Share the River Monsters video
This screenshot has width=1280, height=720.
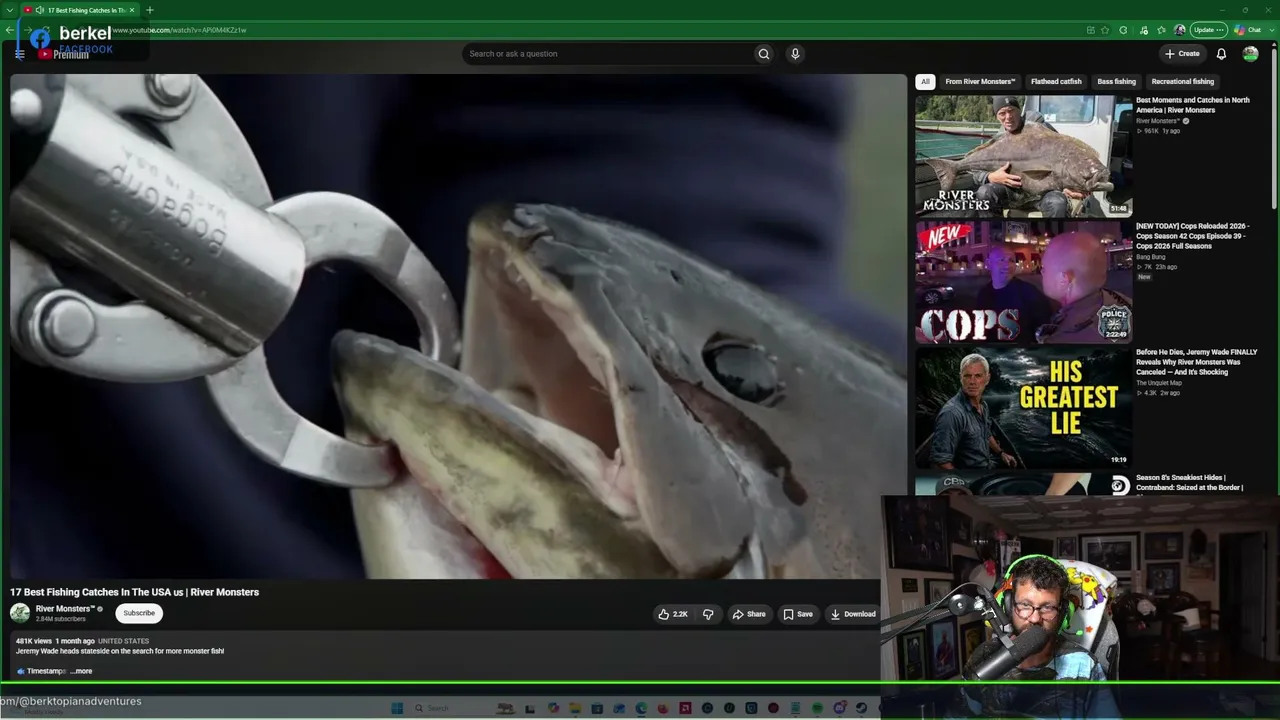click(x=748, y=614)
